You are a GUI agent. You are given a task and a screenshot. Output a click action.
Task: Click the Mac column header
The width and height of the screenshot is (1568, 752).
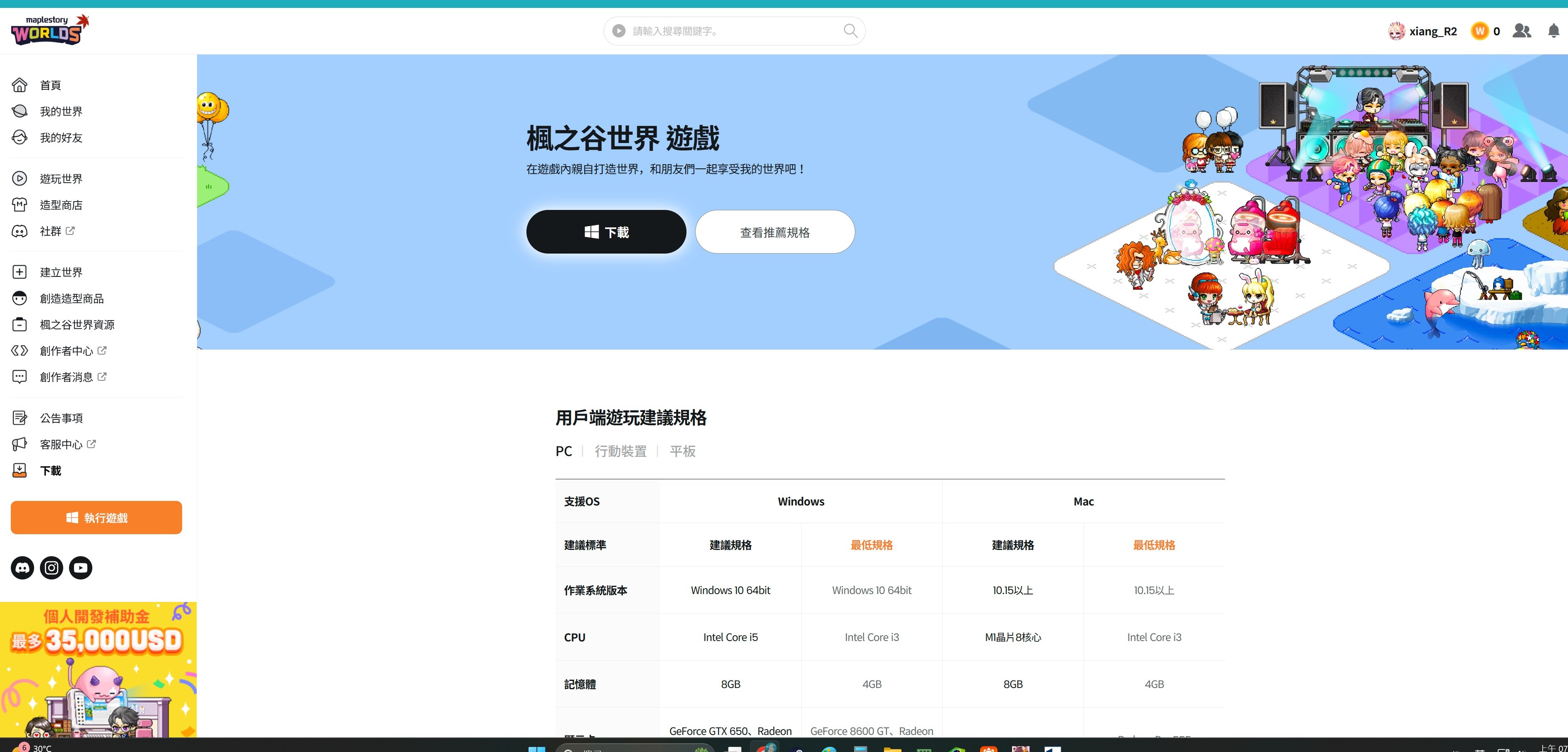(1084, 501)
